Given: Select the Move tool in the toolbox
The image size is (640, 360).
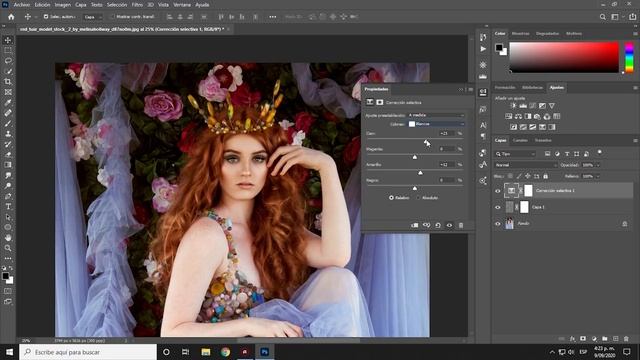Looking at the screenshot, I should pos(8,40).
